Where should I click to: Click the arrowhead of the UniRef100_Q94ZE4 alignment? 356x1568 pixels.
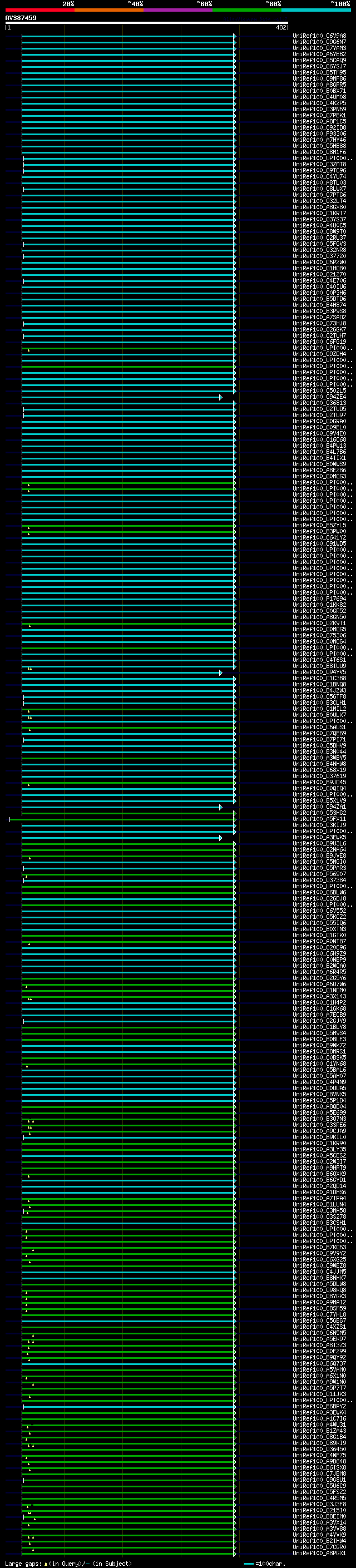221,398
